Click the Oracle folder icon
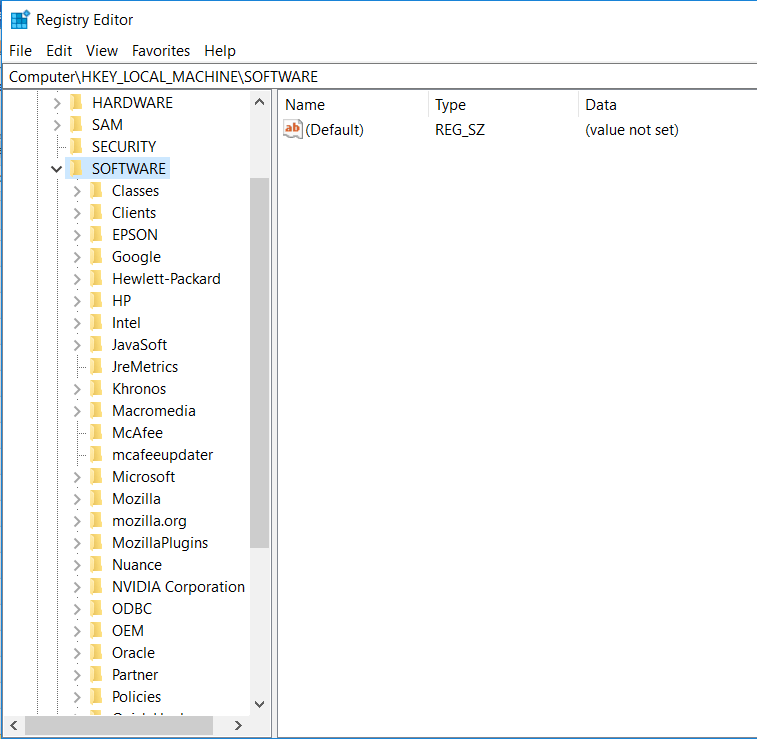 point(97,653)
